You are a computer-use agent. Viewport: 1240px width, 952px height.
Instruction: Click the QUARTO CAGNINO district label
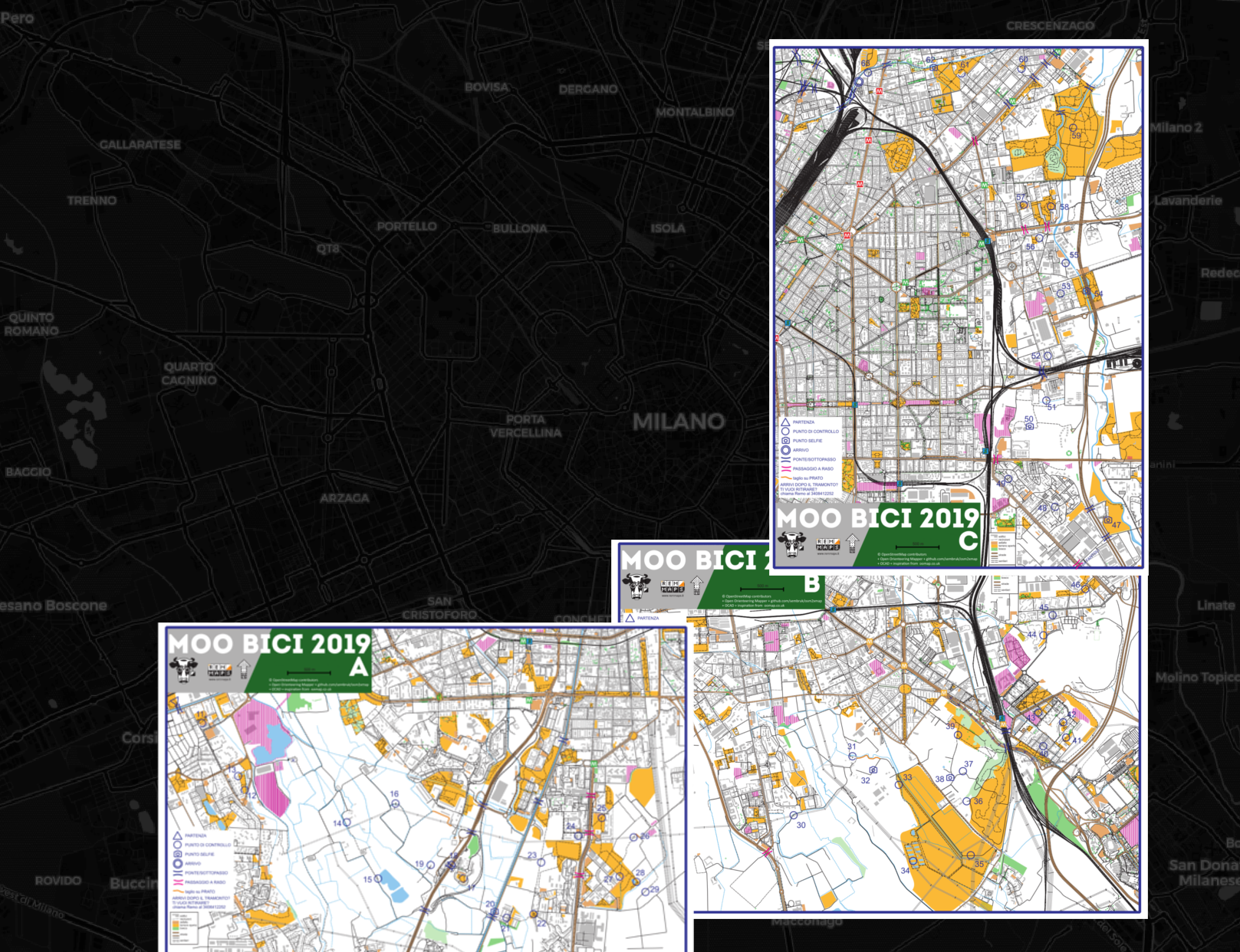pyautogui.click(x=189, y=373)
